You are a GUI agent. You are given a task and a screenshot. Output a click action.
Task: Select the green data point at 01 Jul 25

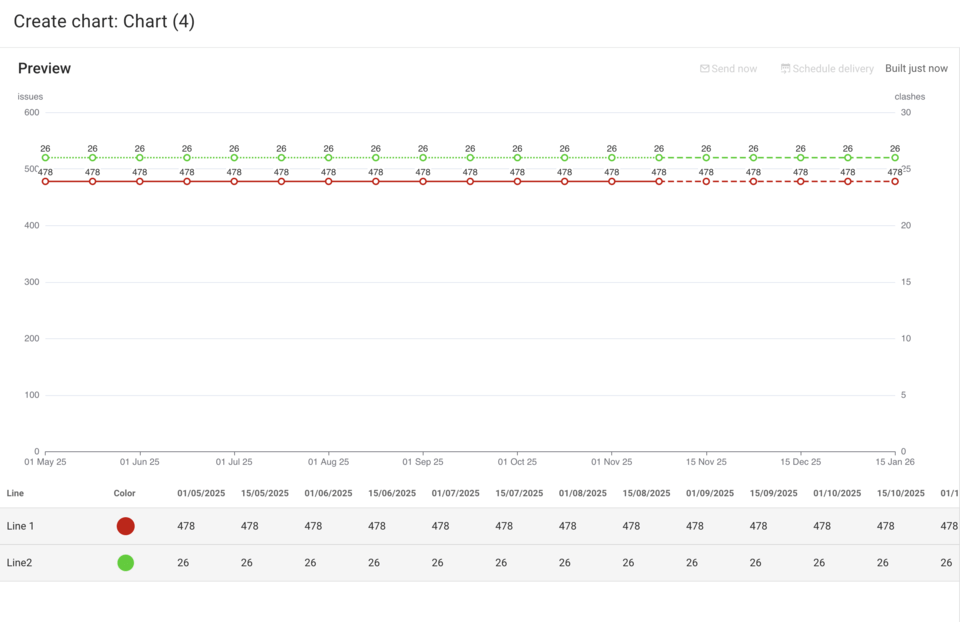click(234, 157)
